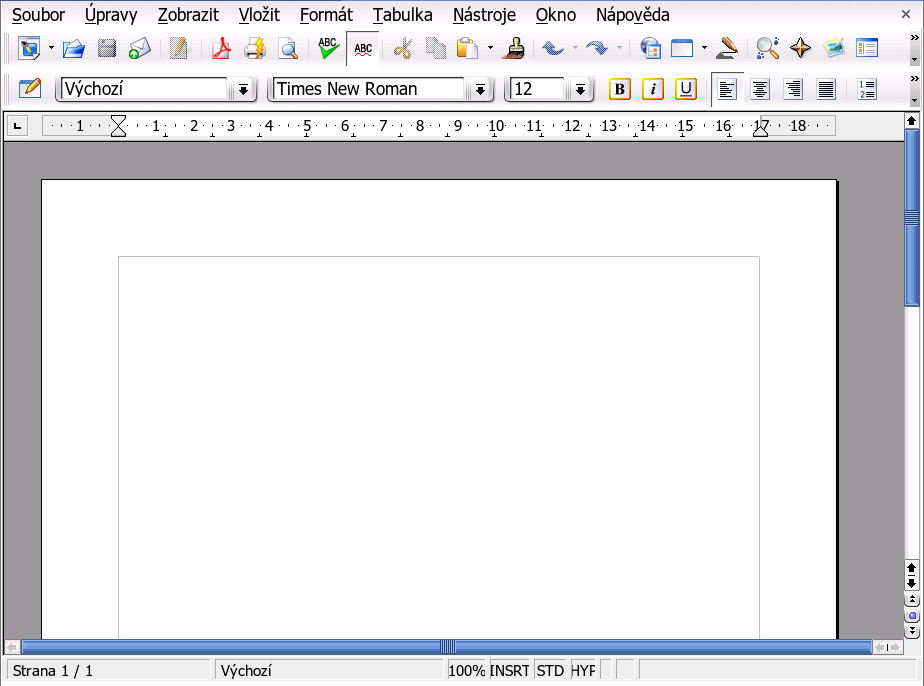
Task: Copy selection icon
Action: (435, 48)
